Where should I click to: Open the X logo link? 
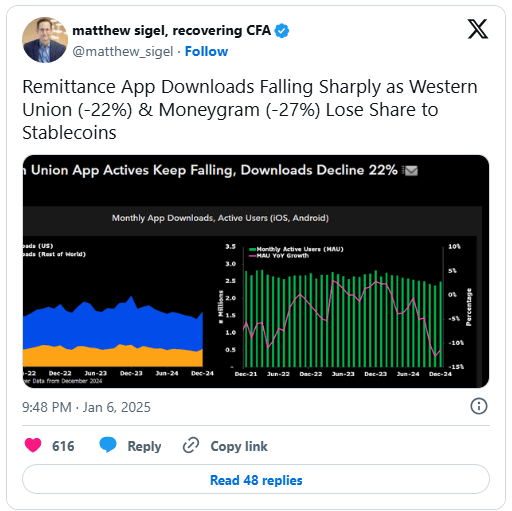(478, 29)
